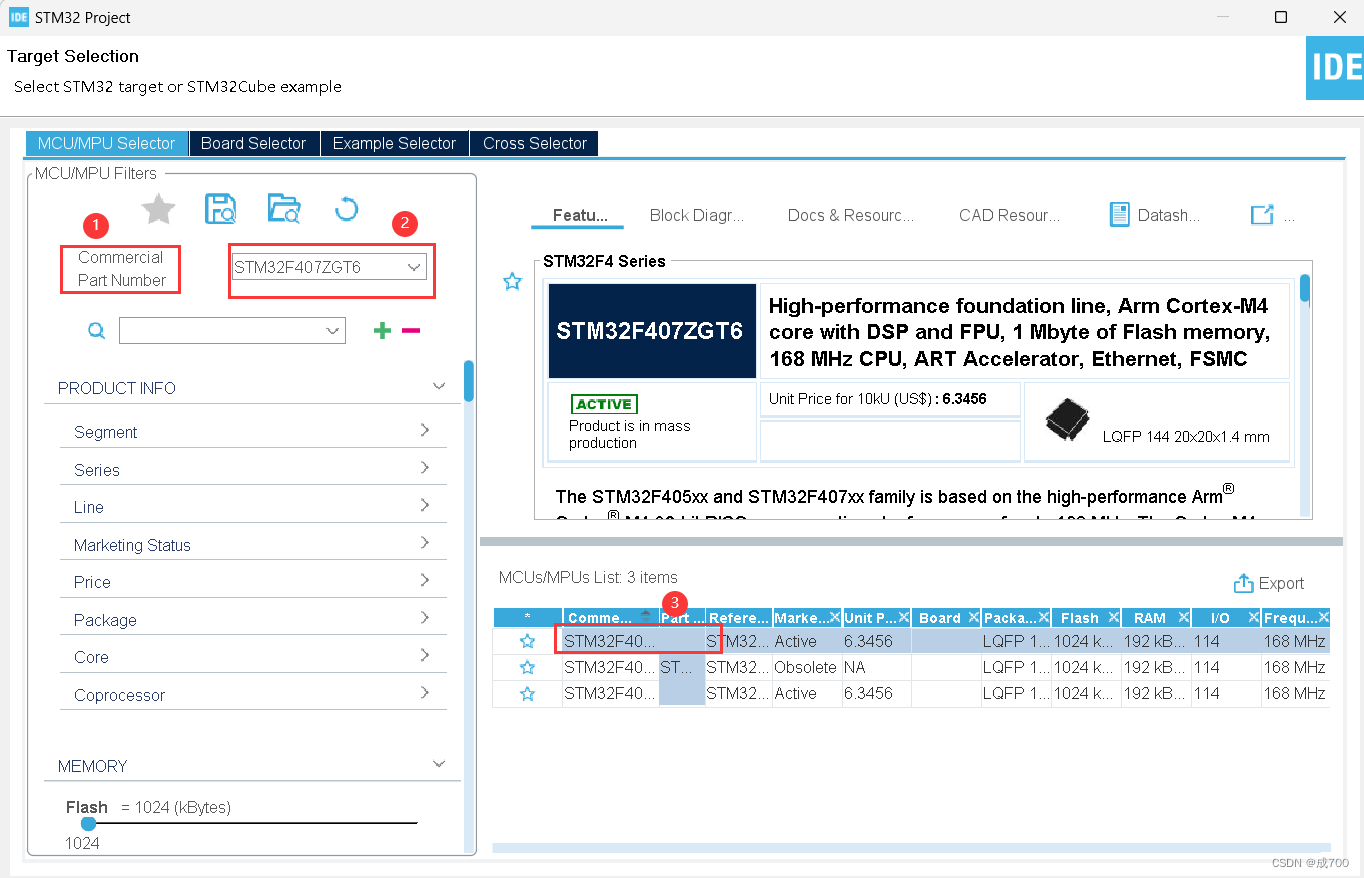Click the search magnifier icon
This screenshot has height=878, width=1364.
click(96, 331)
